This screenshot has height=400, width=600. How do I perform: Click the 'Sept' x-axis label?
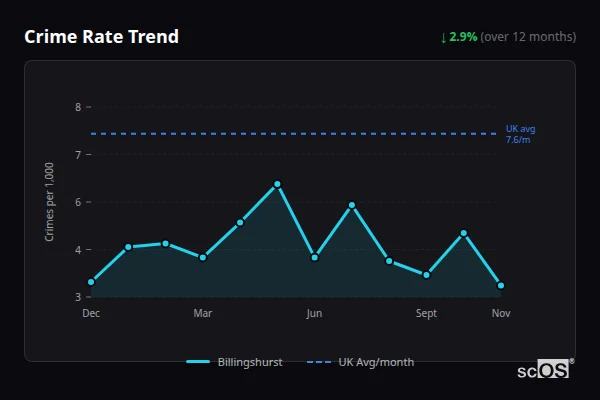(426, 313)
